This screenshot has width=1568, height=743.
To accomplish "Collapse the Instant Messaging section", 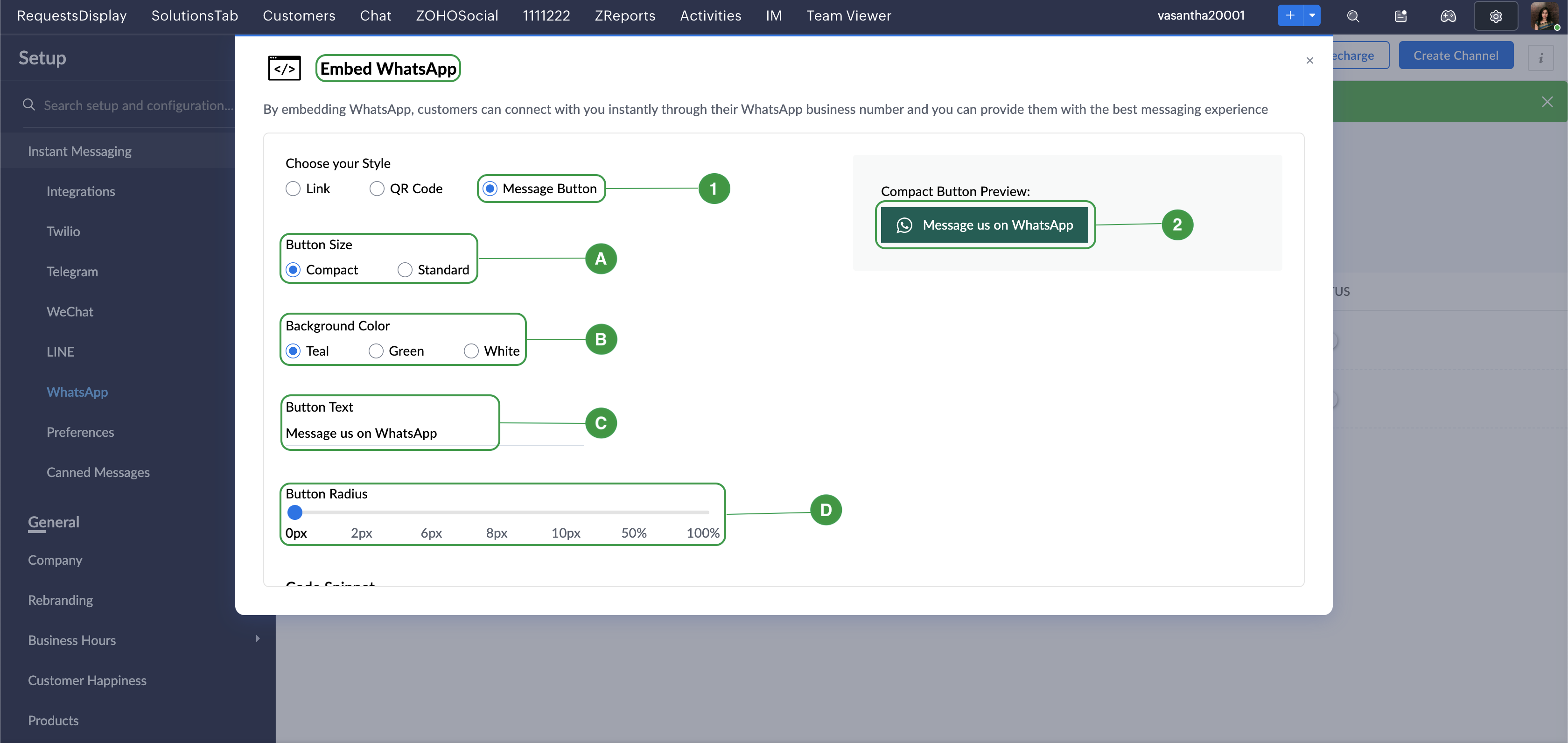I will (x=80, y=151).
